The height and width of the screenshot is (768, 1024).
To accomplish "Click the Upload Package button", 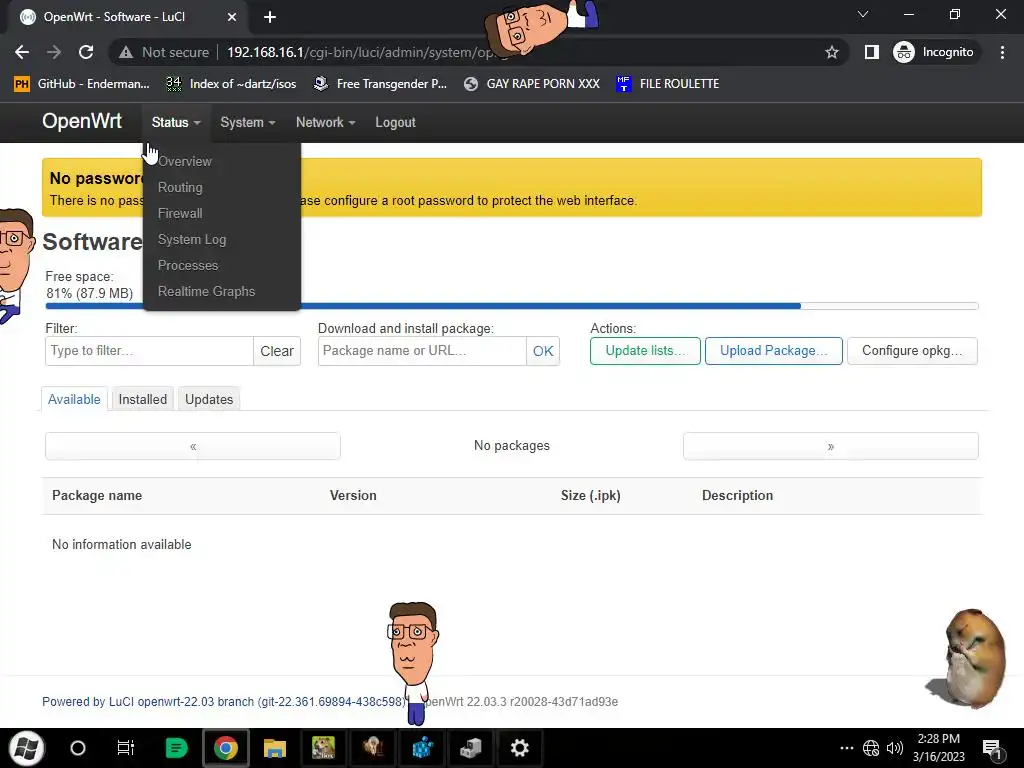I will point(774,351).
